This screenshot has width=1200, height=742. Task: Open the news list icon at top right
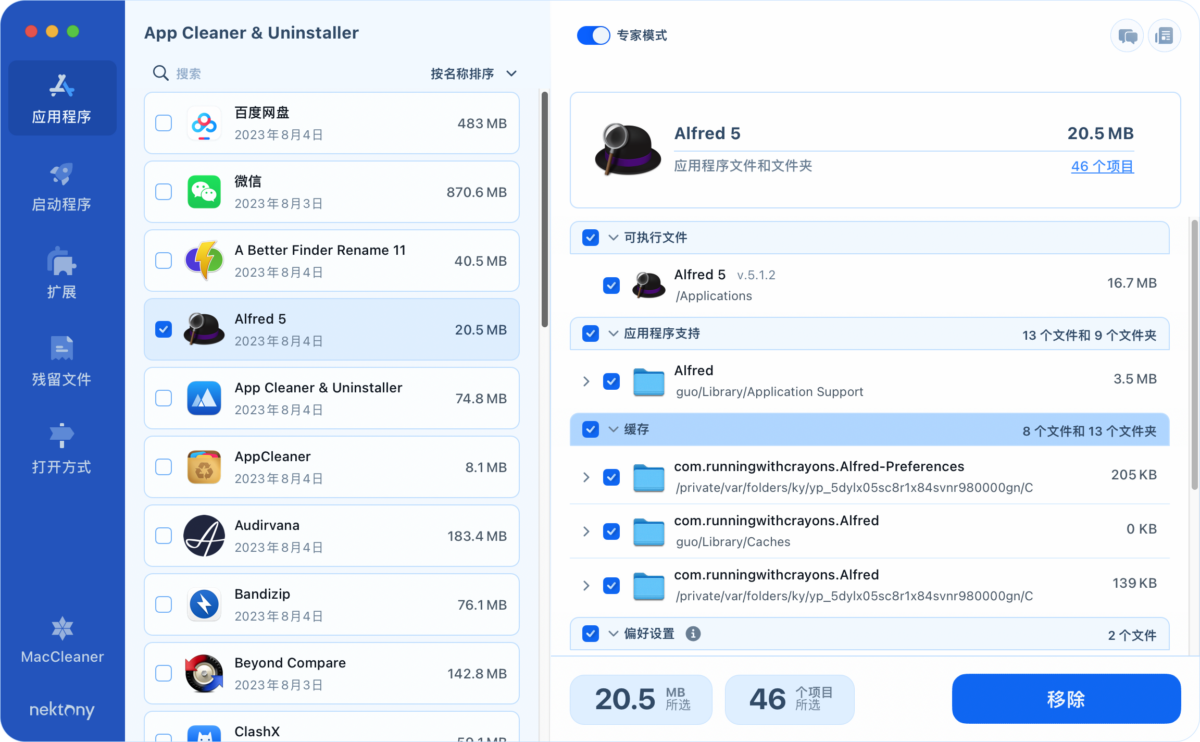pyautogui.click(x=1164, y=36)
